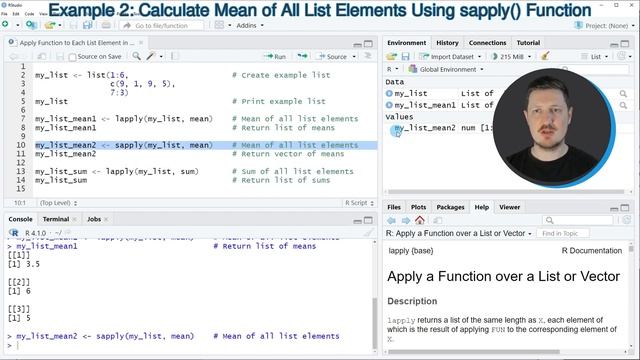Open the Project: (None) menu
The image size is (640, 360).
(604, 25)
